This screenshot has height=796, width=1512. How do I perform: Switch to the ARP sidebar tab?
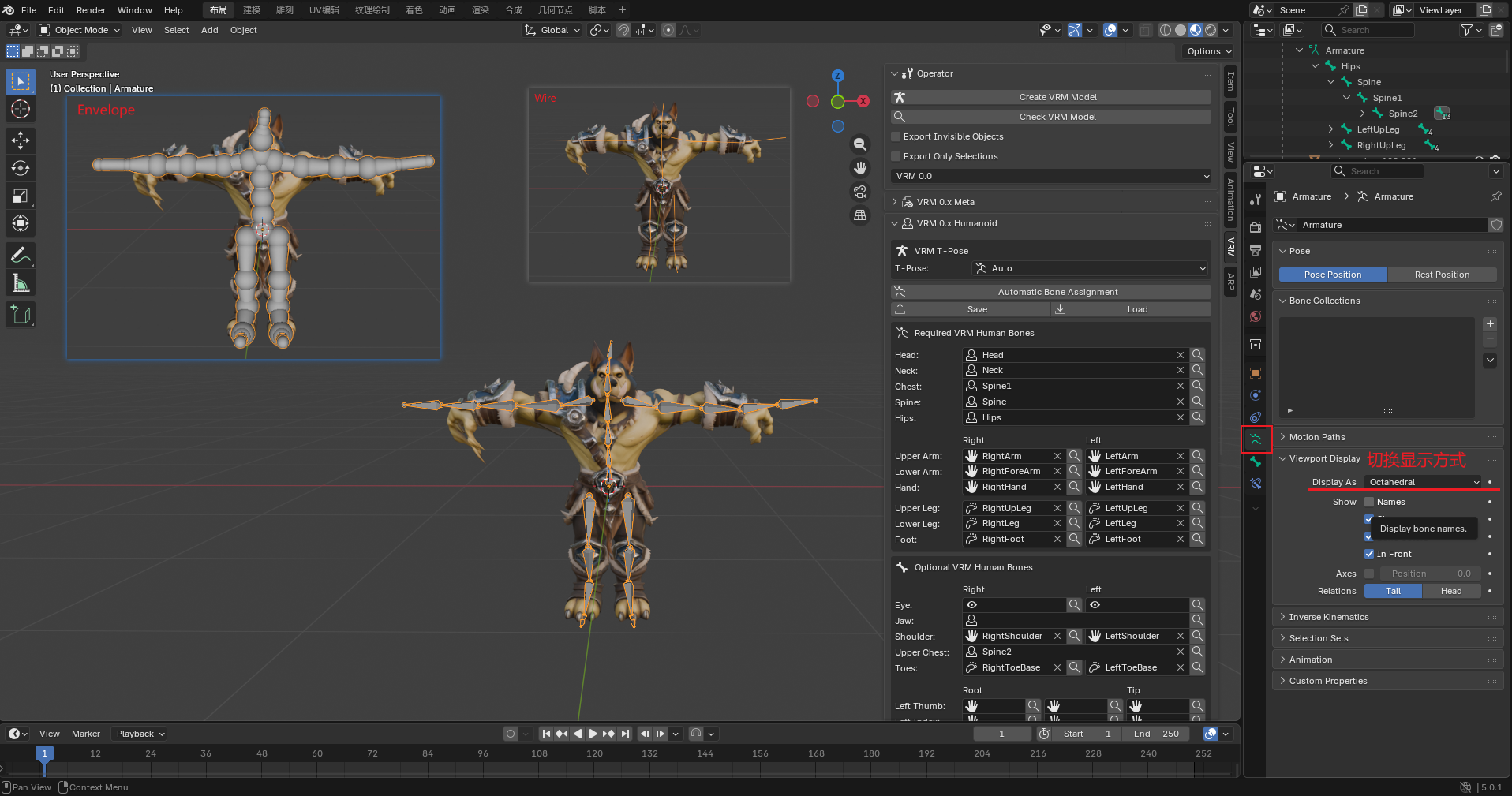[x=1230, y=281]
